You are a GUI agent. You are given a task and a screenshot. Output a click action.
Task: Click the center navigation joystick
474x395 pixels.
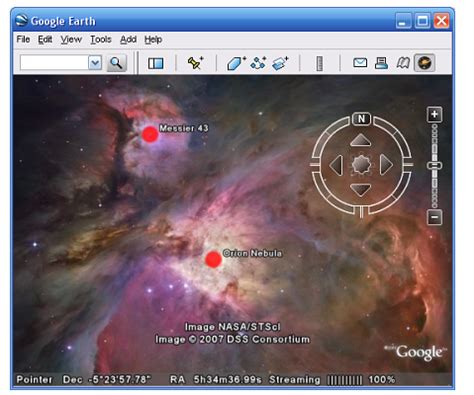(361, 165)
